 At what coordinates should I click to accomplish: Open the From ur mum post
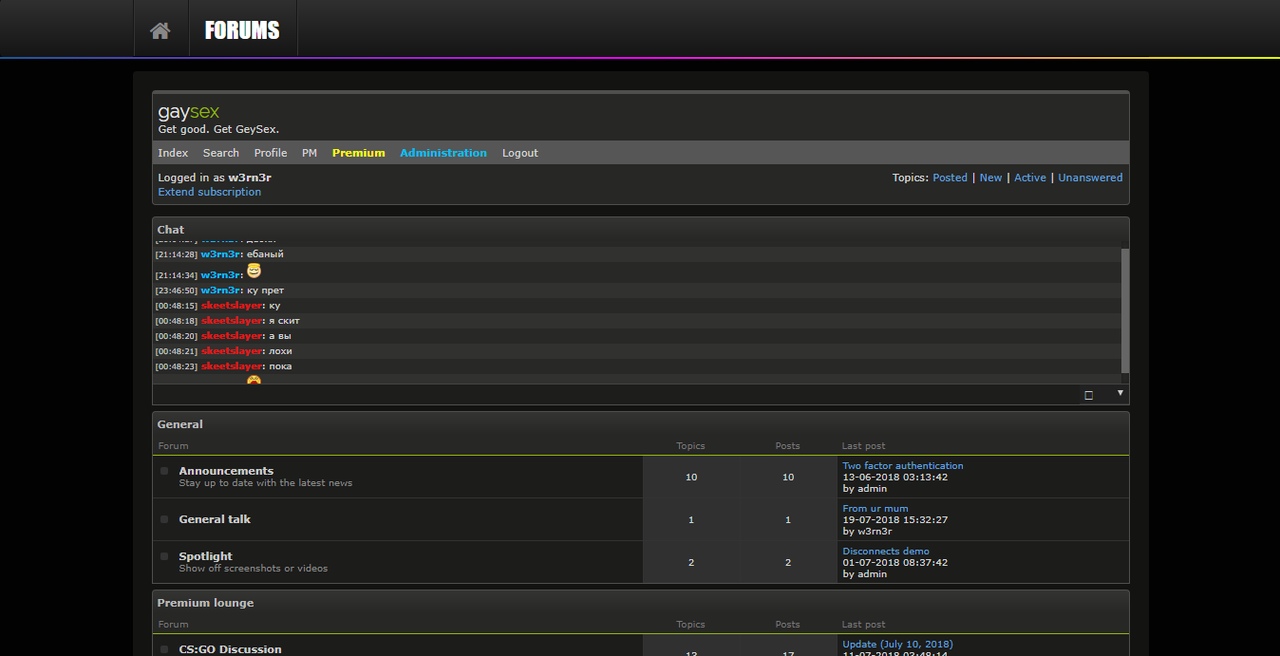(875, 509)
